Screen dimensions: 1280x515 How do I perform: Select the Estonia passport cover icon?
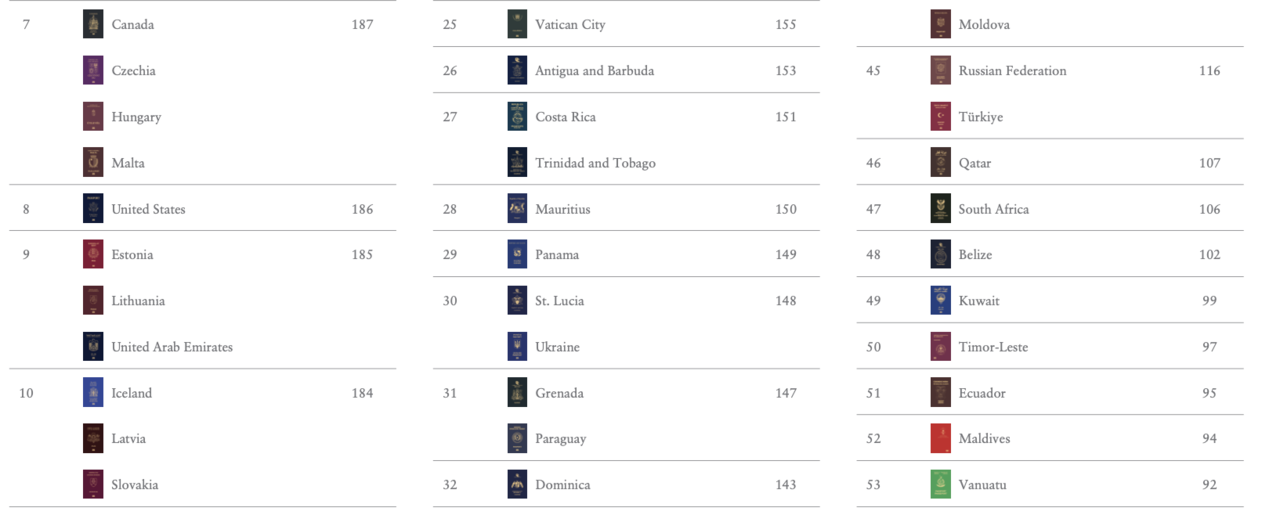(x=93, y=254)
